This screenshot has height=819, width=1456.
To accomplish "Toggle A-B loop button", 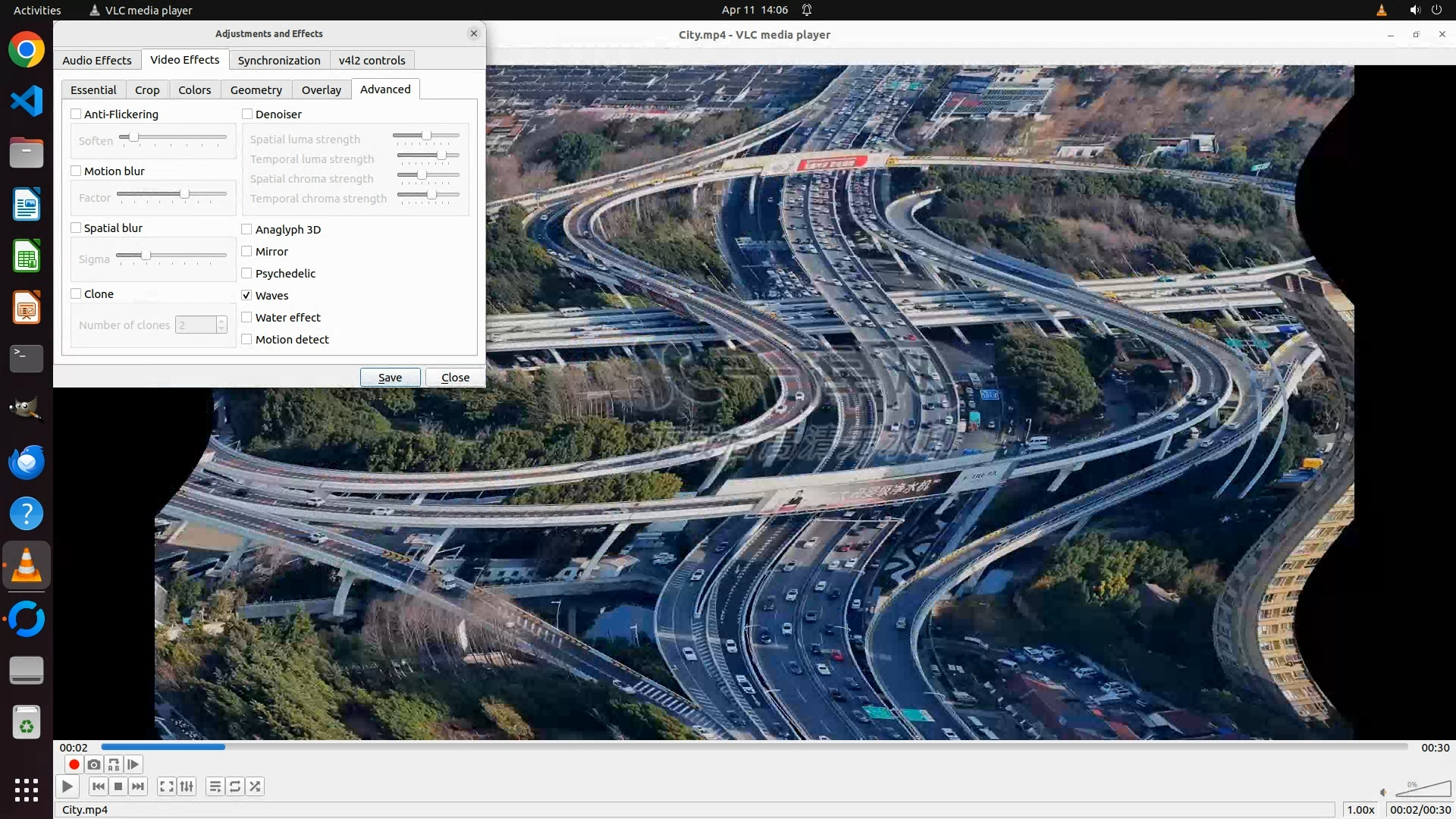I will coord(114,764).
